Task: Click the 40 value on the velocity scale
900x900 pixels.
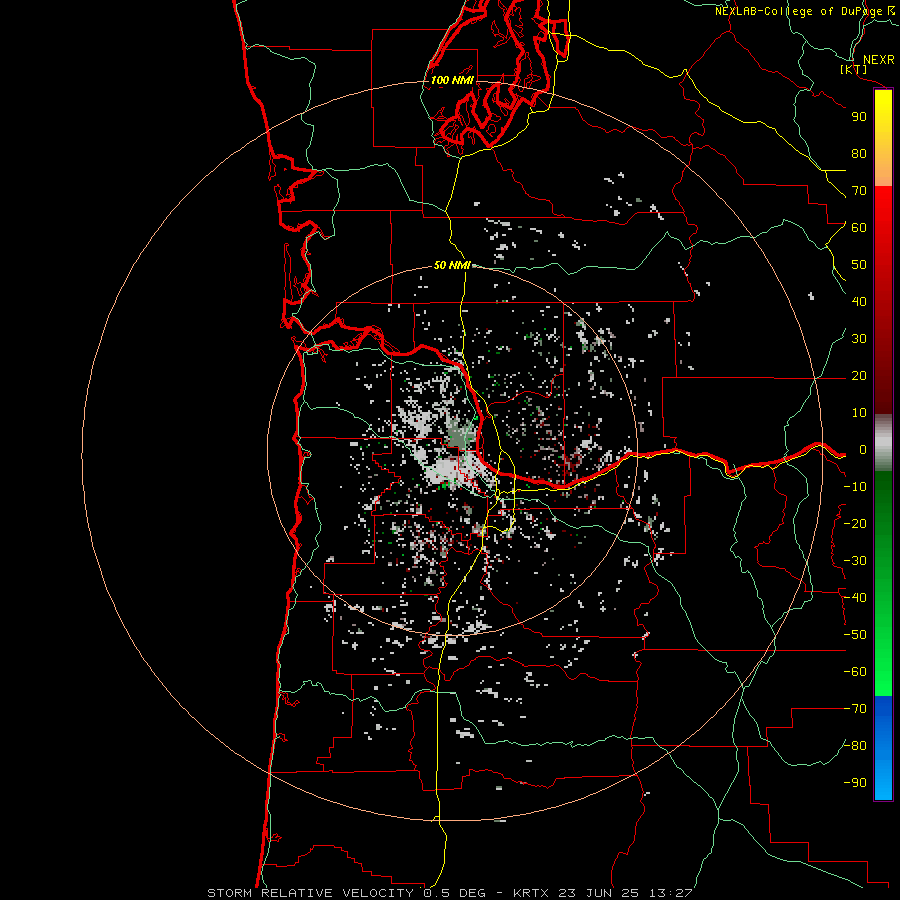Action: (859, 302)
